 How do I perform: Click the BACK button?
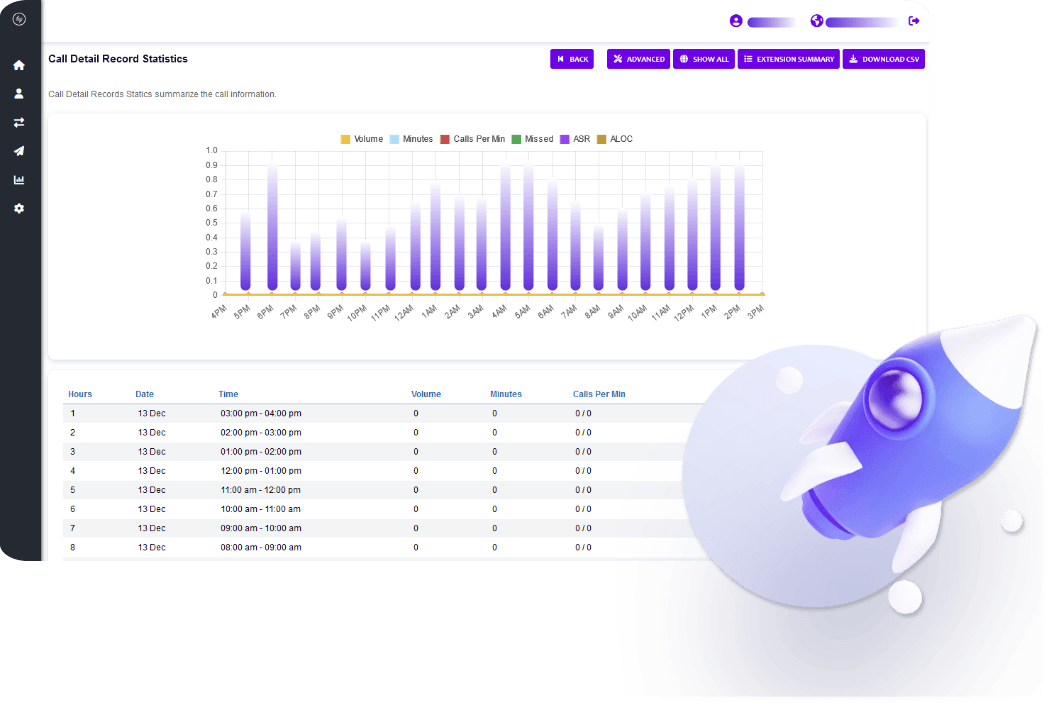point(572,59)
